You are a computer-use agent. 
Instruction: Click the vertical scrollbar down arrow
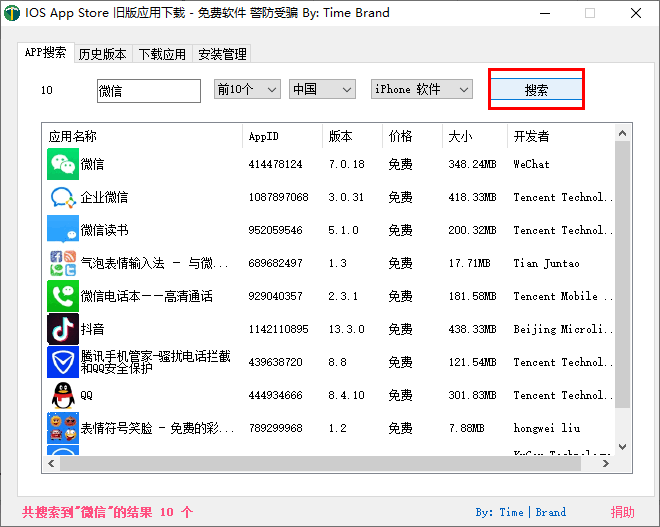[x=623, y=447]
